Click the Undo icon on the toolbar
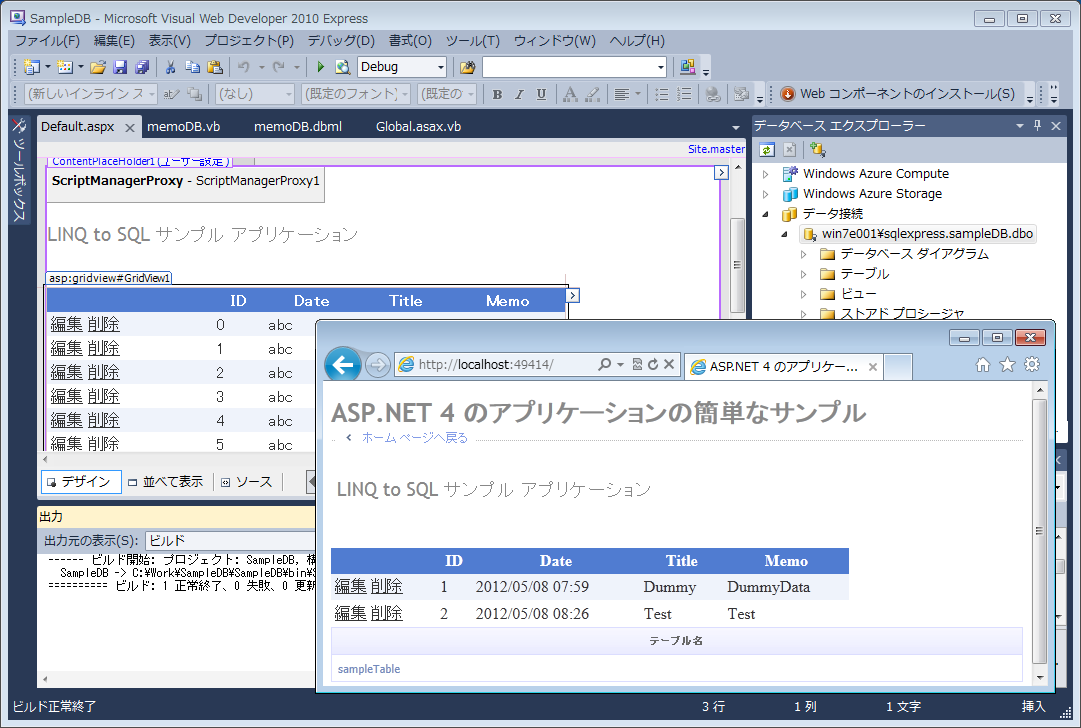Image resolution: width=1081 pixels, height=728 pixels. [244, 66]
